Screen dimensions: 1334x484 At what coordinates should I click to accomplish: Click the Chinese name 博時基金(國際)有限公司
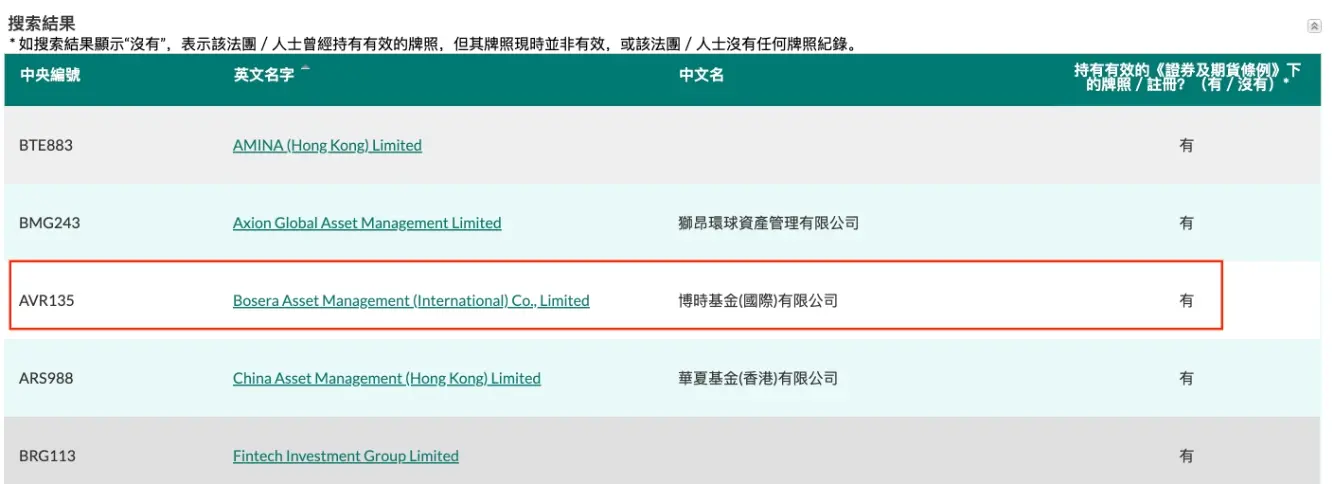point(758,300)
